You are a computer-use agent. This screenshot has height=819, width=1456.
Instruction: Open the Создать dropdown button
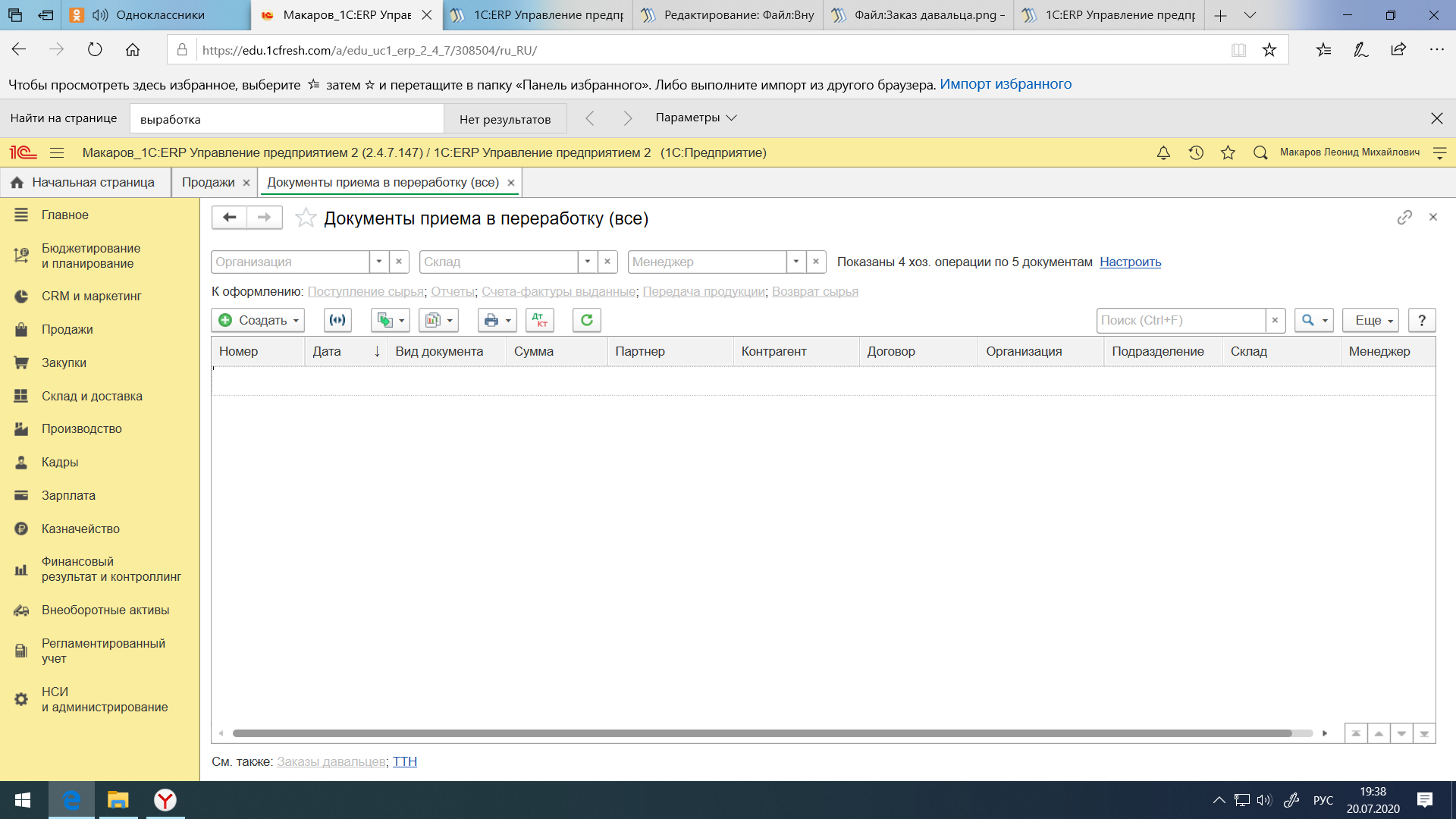point(258,320)
